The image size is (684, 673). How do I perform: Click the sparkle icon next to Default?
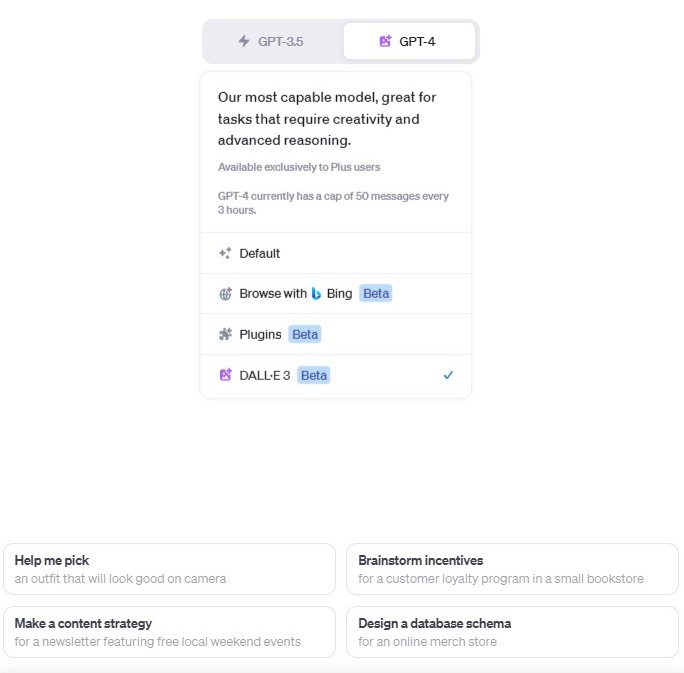click(x=225, y=254)
